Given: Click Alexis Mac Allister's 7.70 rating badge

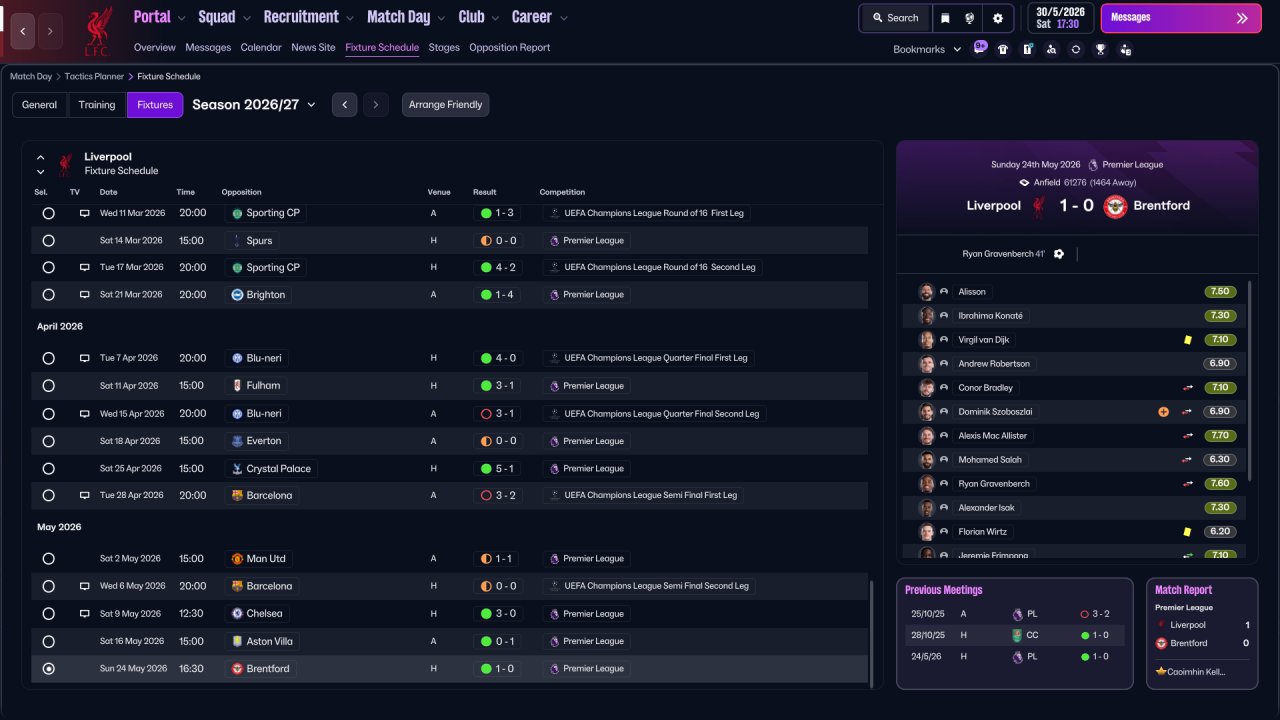Looking at the screenshot, I should pos(1219,436).
